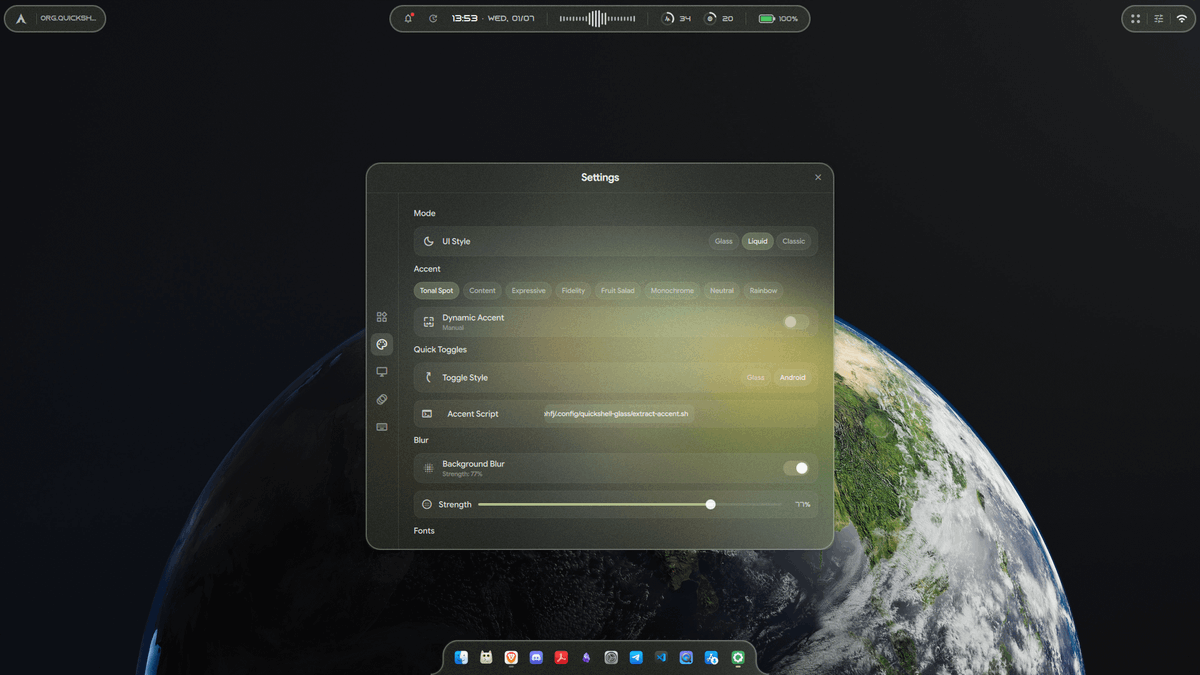
Task: Open the display monitor sidebar tab
Action: [382, 372]
